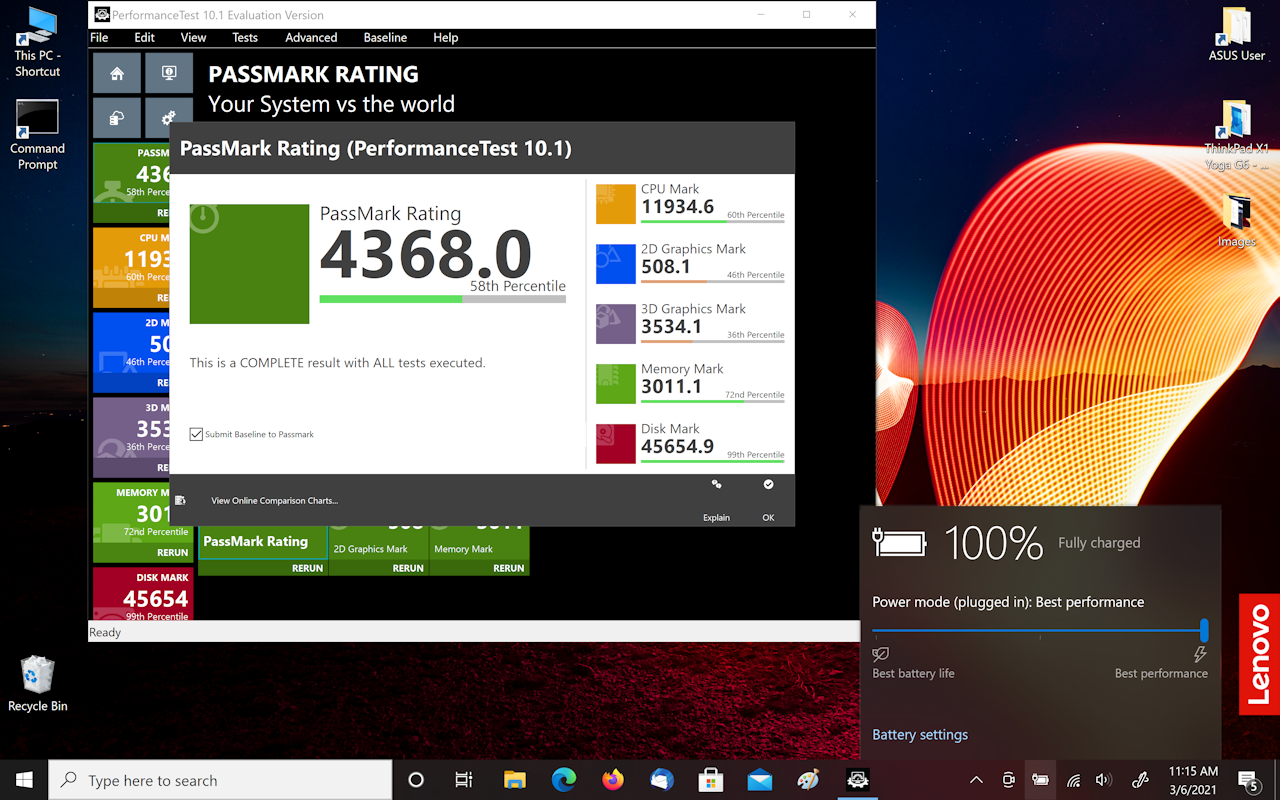1280x800 pixels.
Task: Click View Online Comparison Charts link
Action: (275, 501)
